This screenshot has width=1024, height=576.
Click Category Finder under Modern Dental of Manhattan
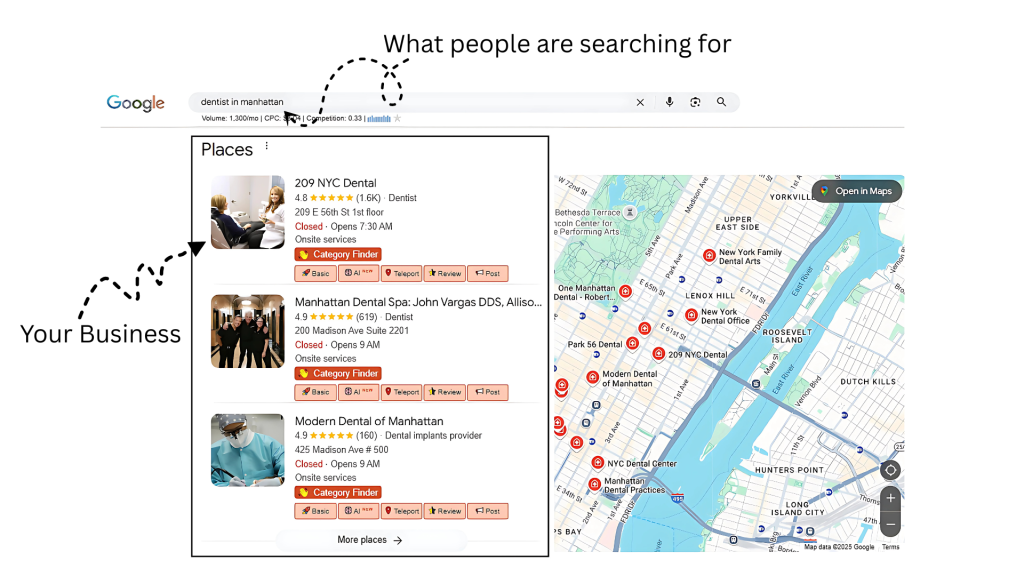click(338, 492)
